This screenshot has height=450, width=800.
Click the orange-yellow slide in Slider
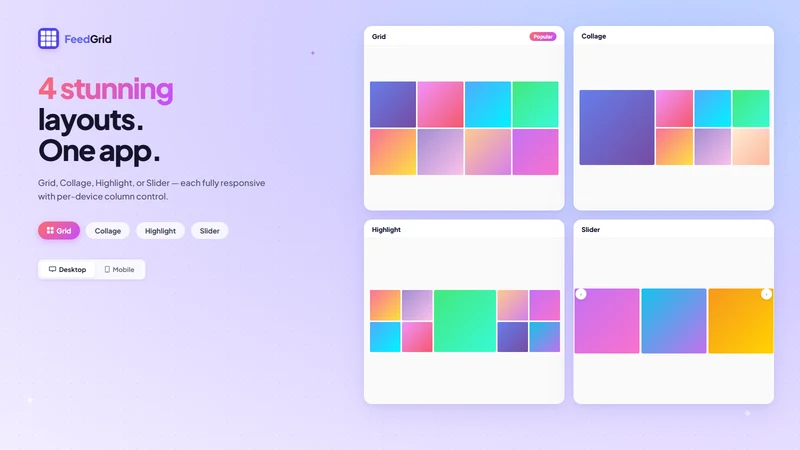tap(741, 321)
